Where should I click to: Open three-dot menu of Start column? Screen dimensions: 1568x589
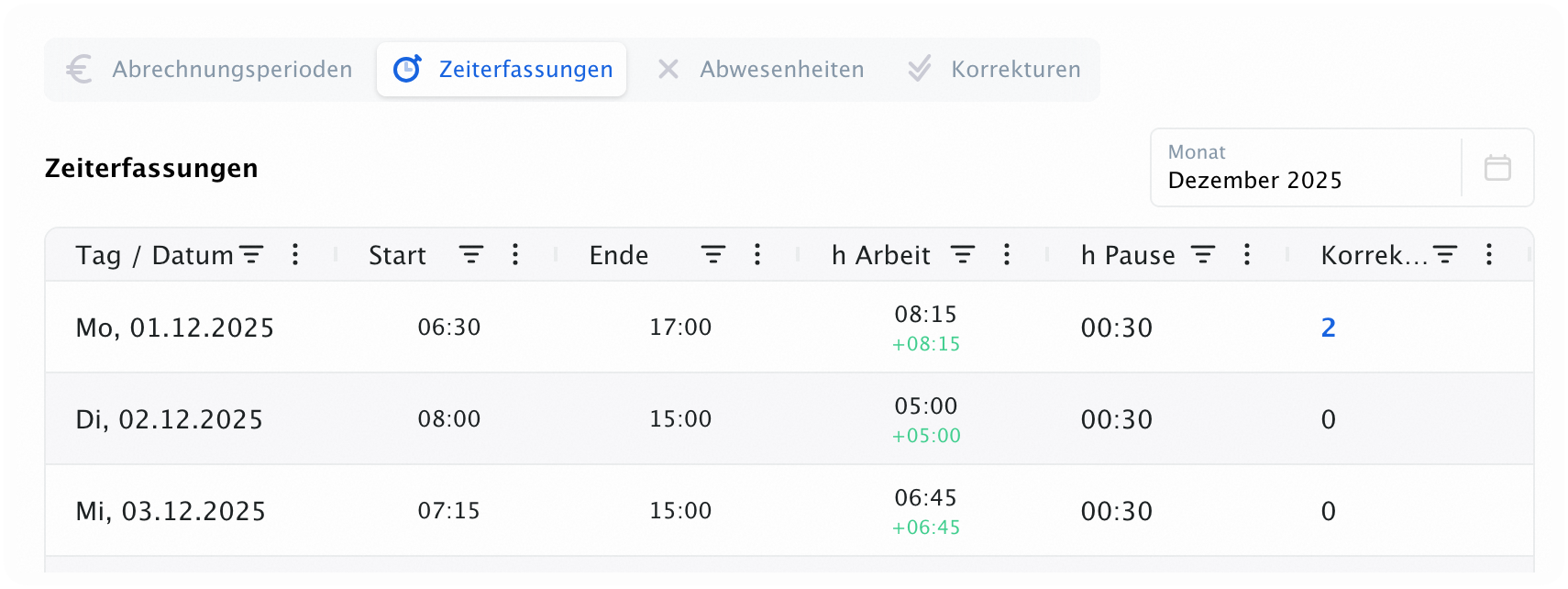point(515,254)
